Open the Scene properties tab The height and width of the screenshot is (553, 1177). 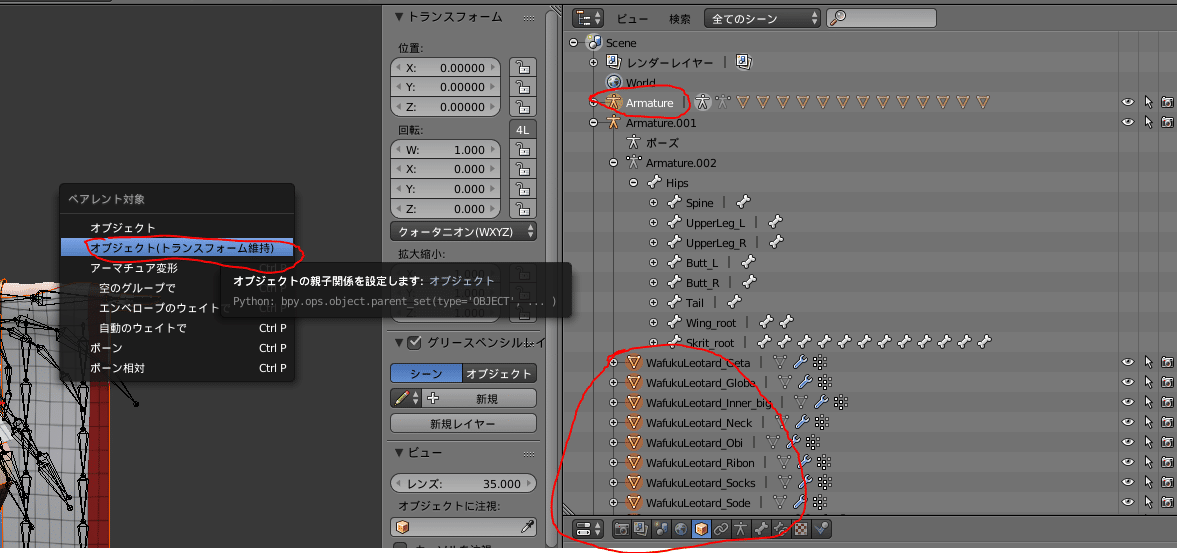661,529
